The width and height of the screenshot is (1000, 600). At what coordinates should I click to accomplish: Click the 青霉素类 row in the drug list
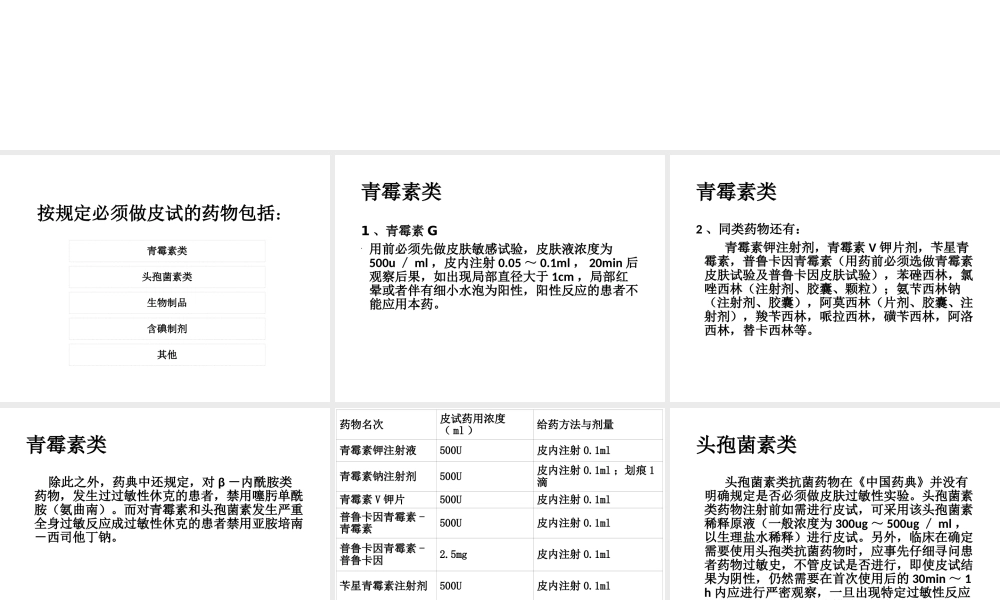(x=166, y=251)
